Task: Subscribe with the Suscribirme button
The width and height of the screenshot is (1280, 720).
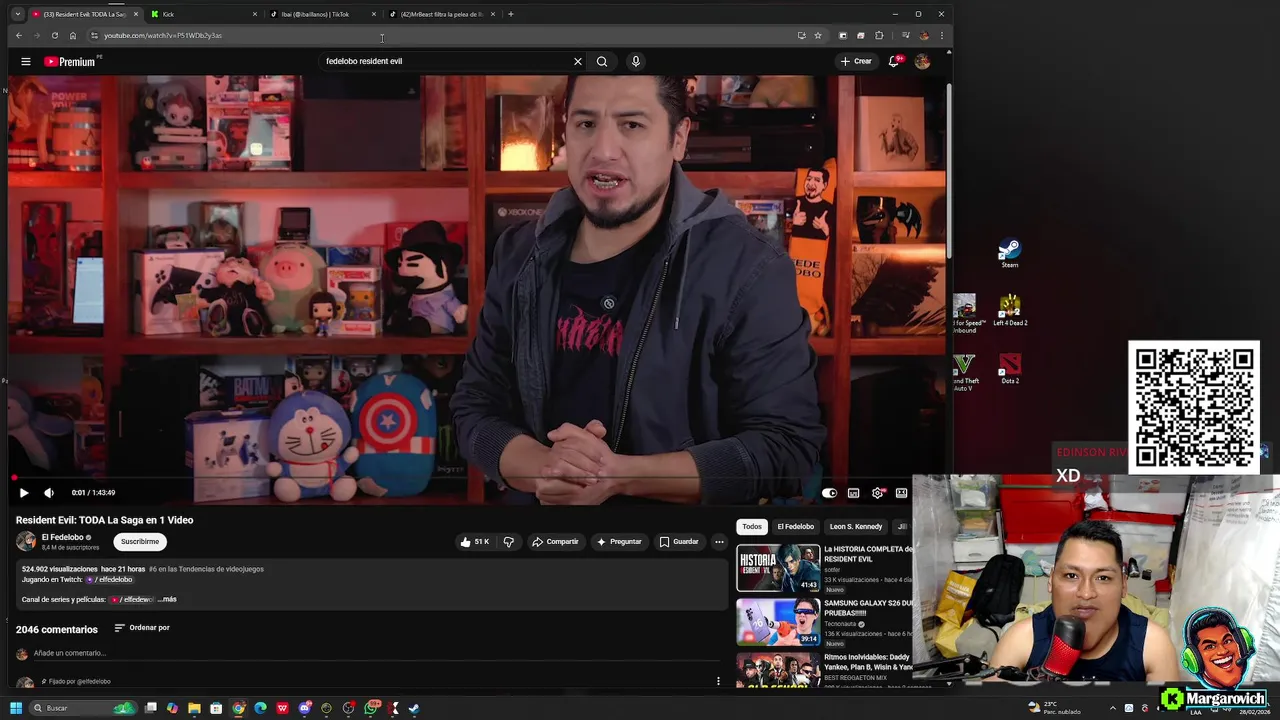Action: click(x=140, y=542)
